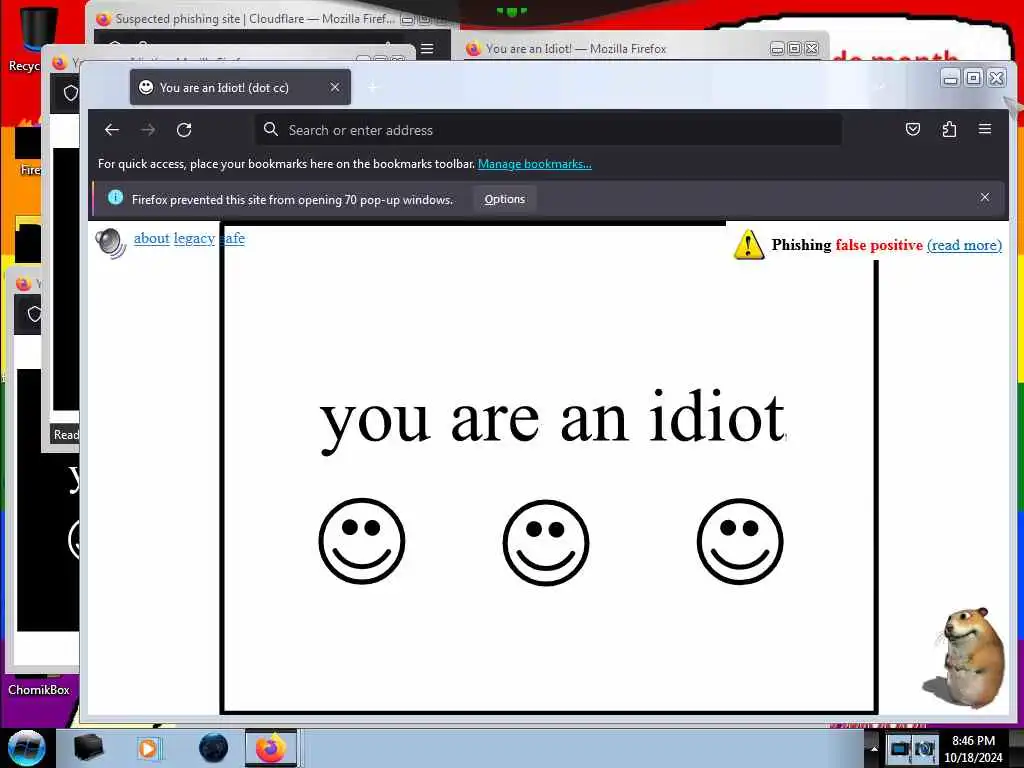The width and height of the screenshot is (1024, 768).
Task: Click the background You are an Idiot! — Mozilla Firefox title
Action: click(x=576, y=48)
